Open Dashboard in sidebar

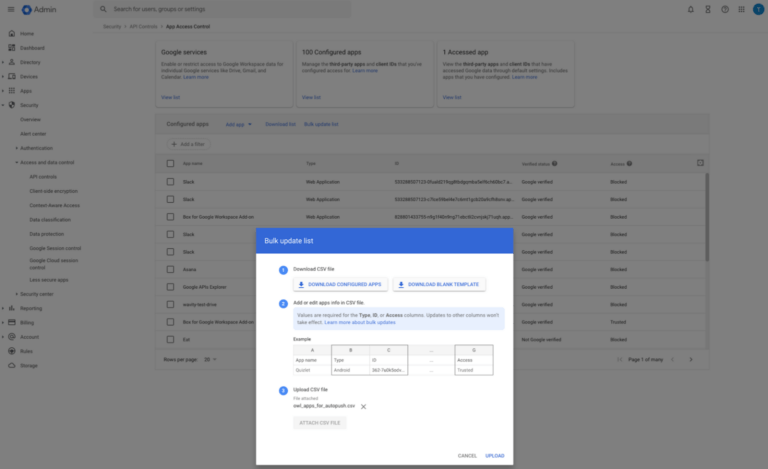tap(32, 48)
